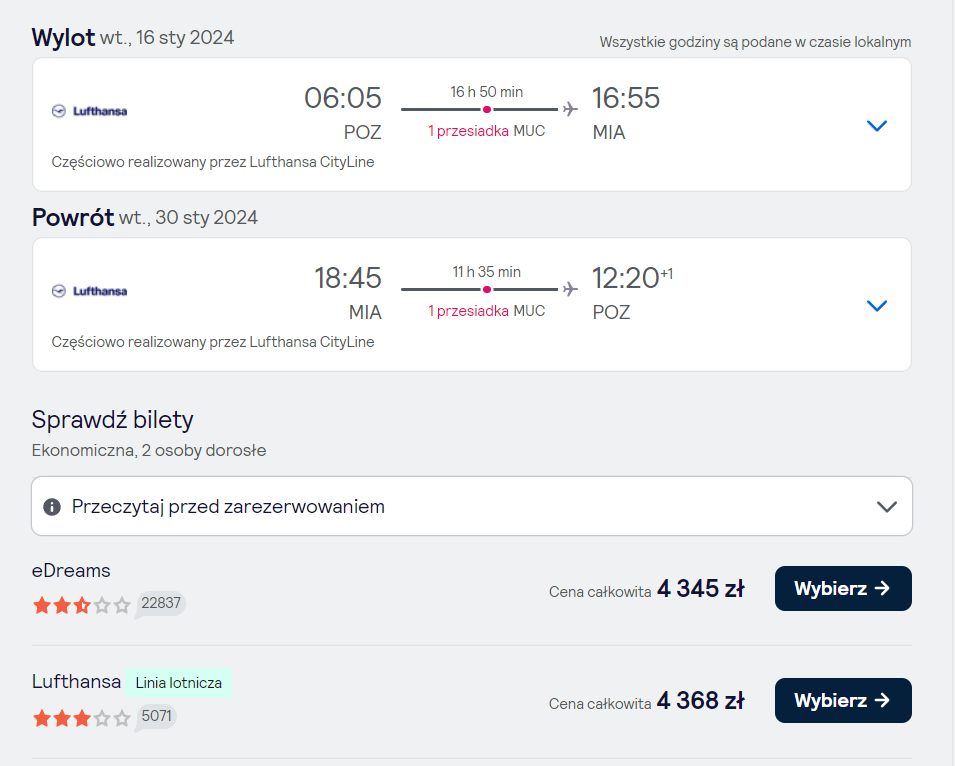Click the info icon beside 'Przeczytaj przed zarezerwowaniem'

pos(52,507)
